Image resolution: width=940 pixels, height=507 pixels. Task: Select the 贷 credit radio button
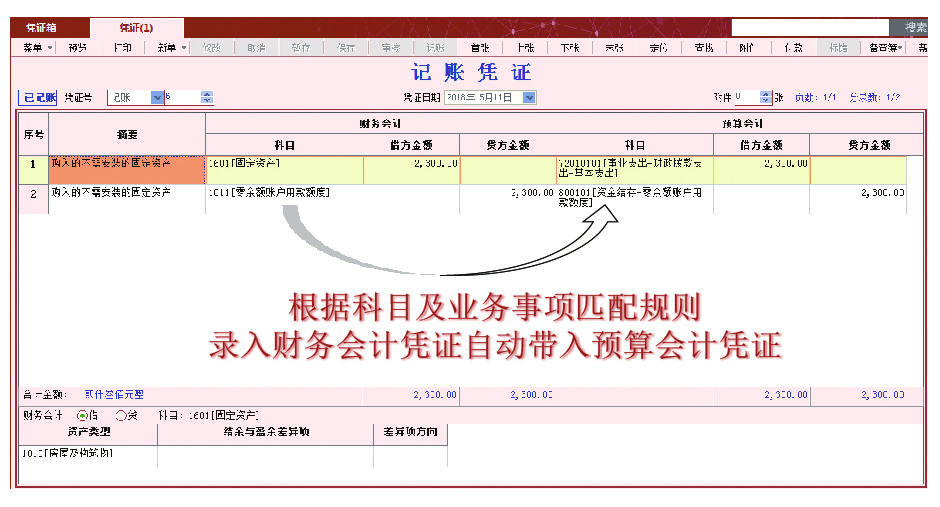(x=122, y=414)
